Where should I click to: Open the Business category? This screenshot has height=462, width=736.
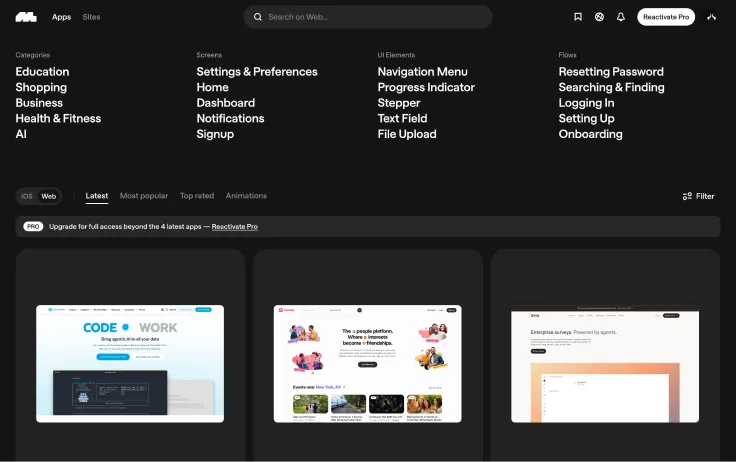coord(39,103)
